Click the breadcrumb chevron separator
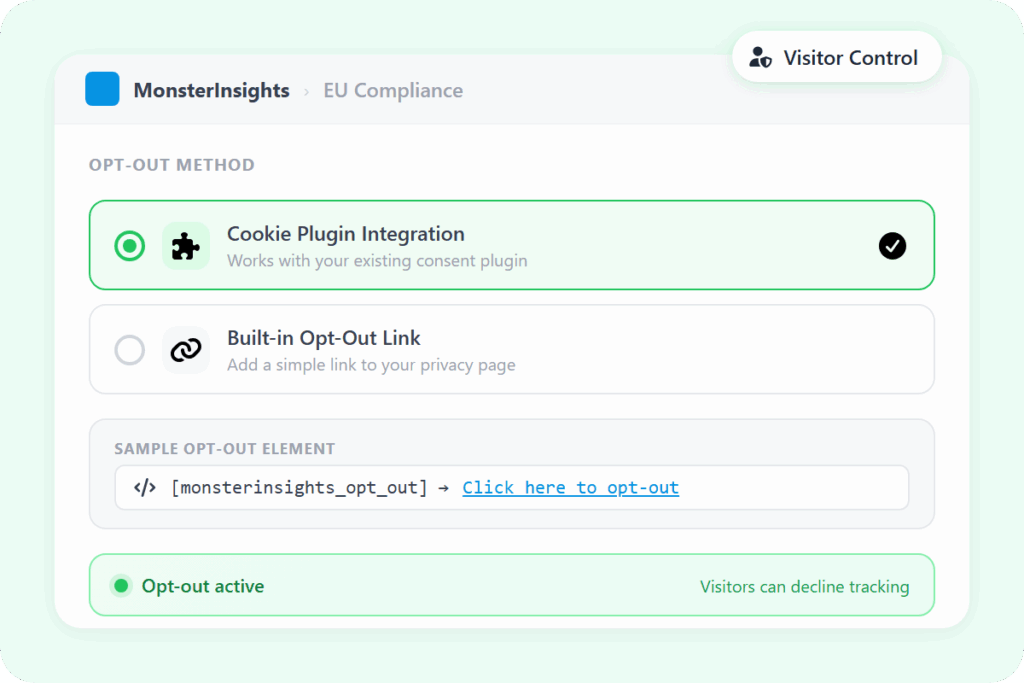Viewport: 1024px width, 683px height. point(306,91)
